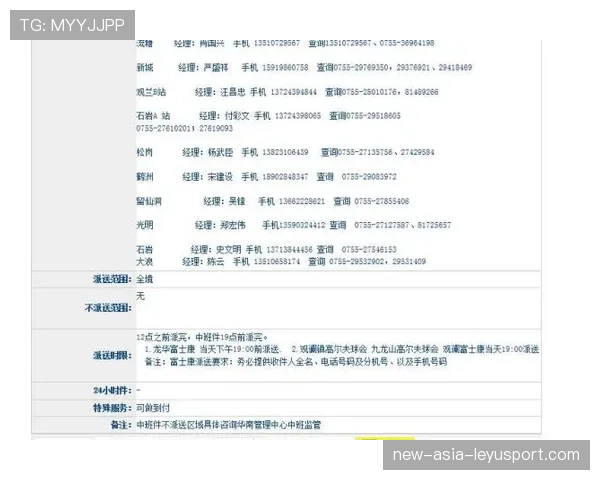Viewport: 600px width, 480px height.
Task: Select the line starting 12点之前派完
Action: 202,337
